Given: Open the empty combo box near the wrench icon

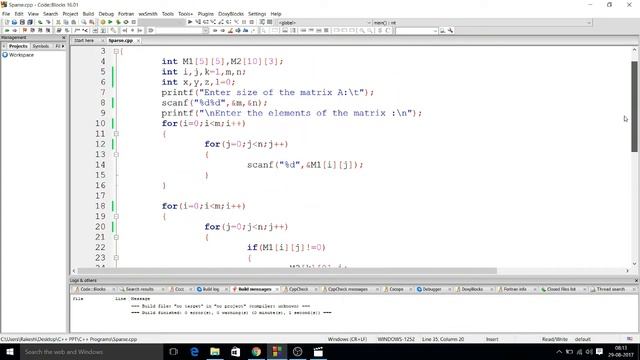Looking at the screenshot, I should coord(417,31).
